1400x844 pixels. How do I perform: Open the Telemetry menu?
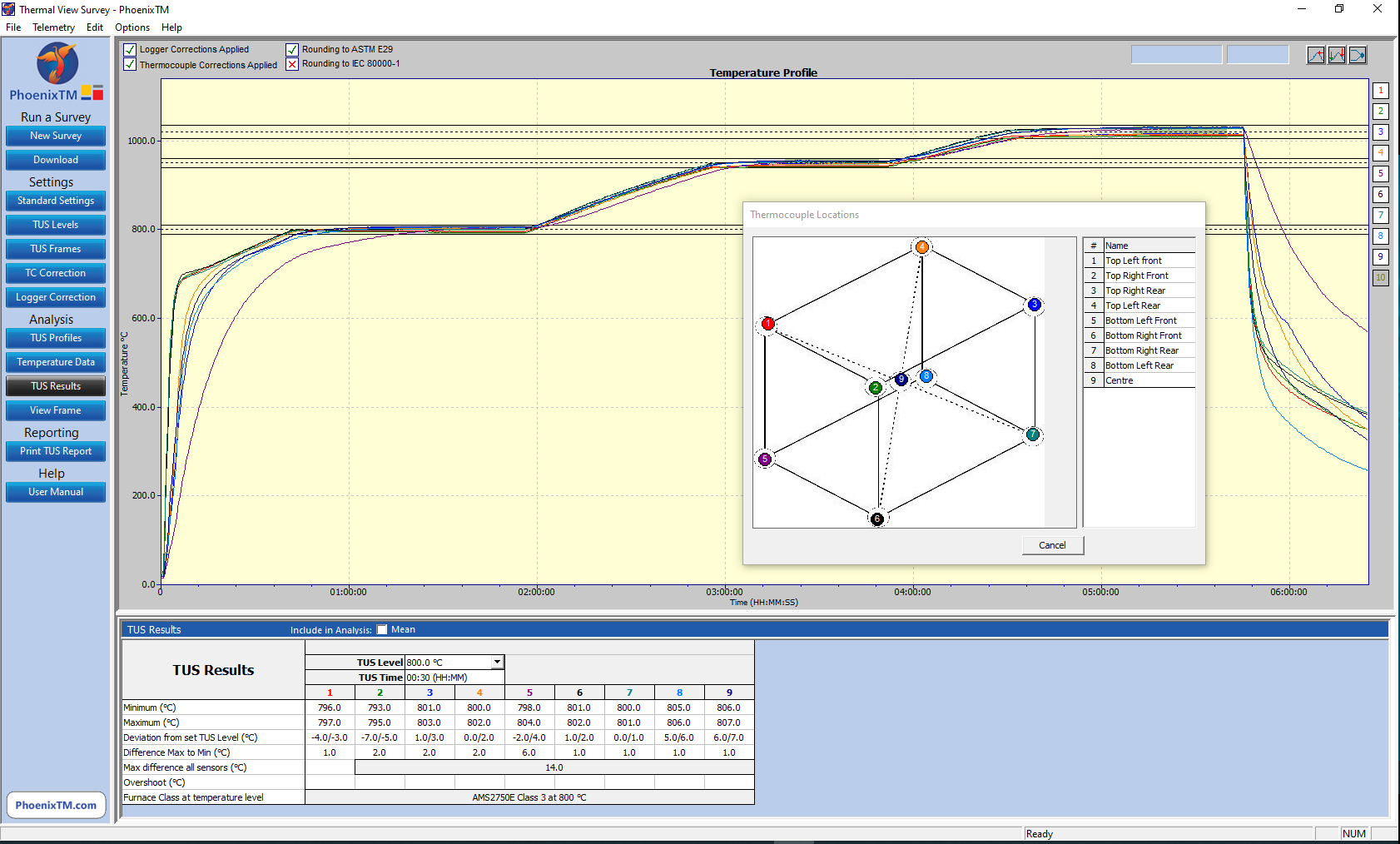(53, 27)
